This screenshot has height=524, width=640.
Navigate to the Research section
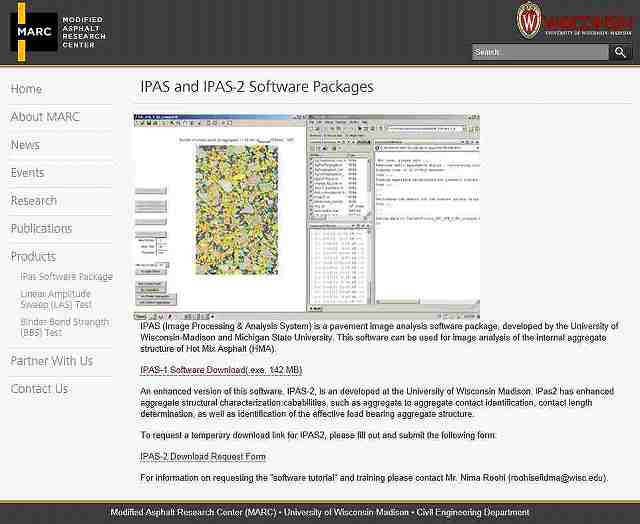tap(33, 201)
